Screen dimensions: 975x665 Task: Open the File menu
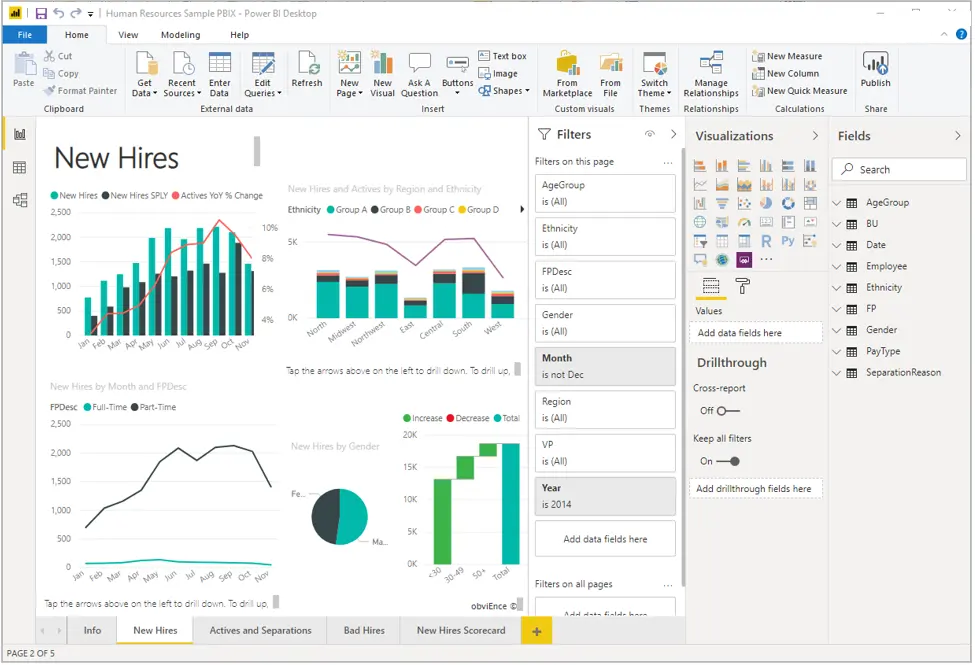25,35
